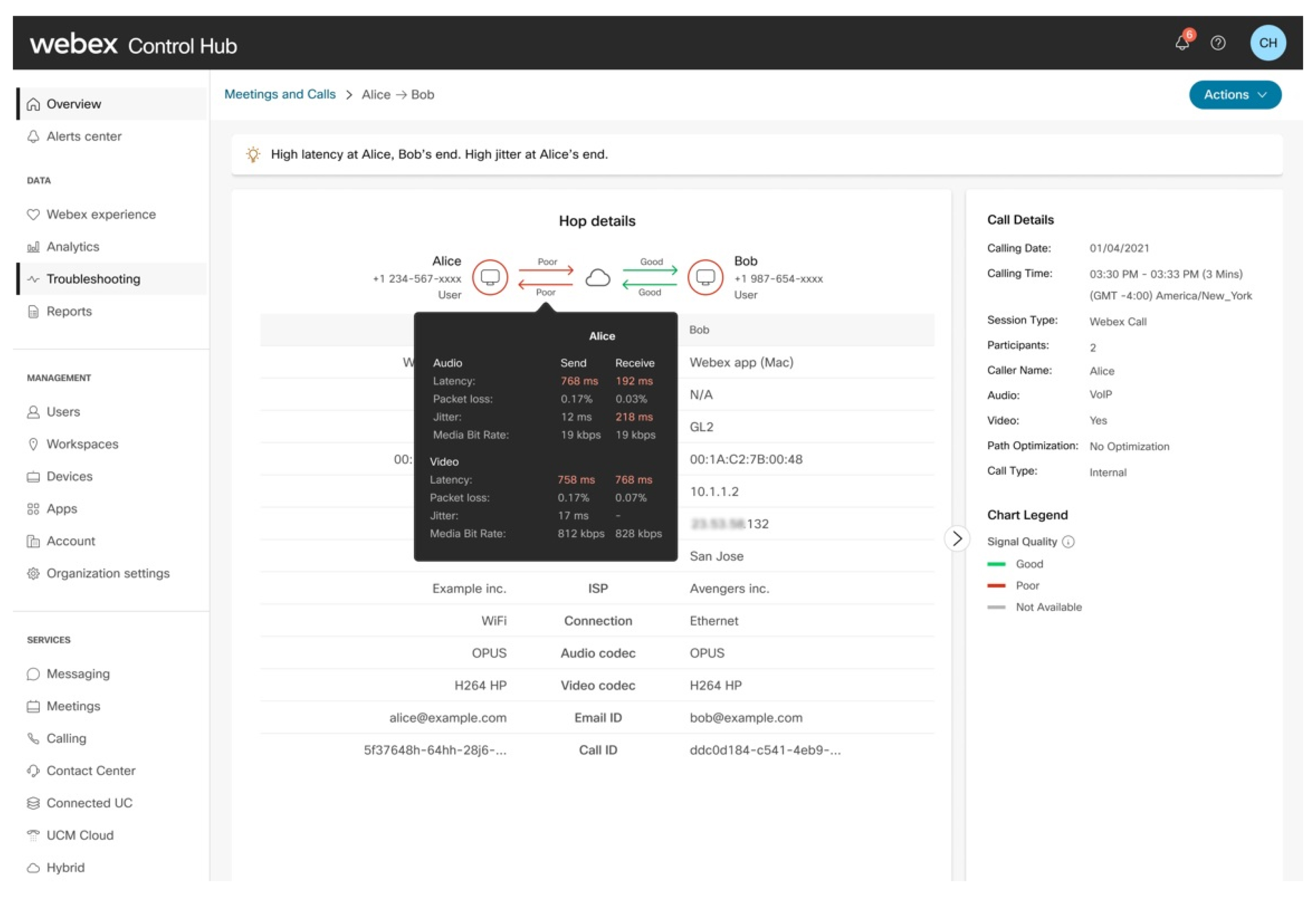Click the San Jose location cell
The width and height of the screenshot is (1316, 897).
[x=716, y=556]
